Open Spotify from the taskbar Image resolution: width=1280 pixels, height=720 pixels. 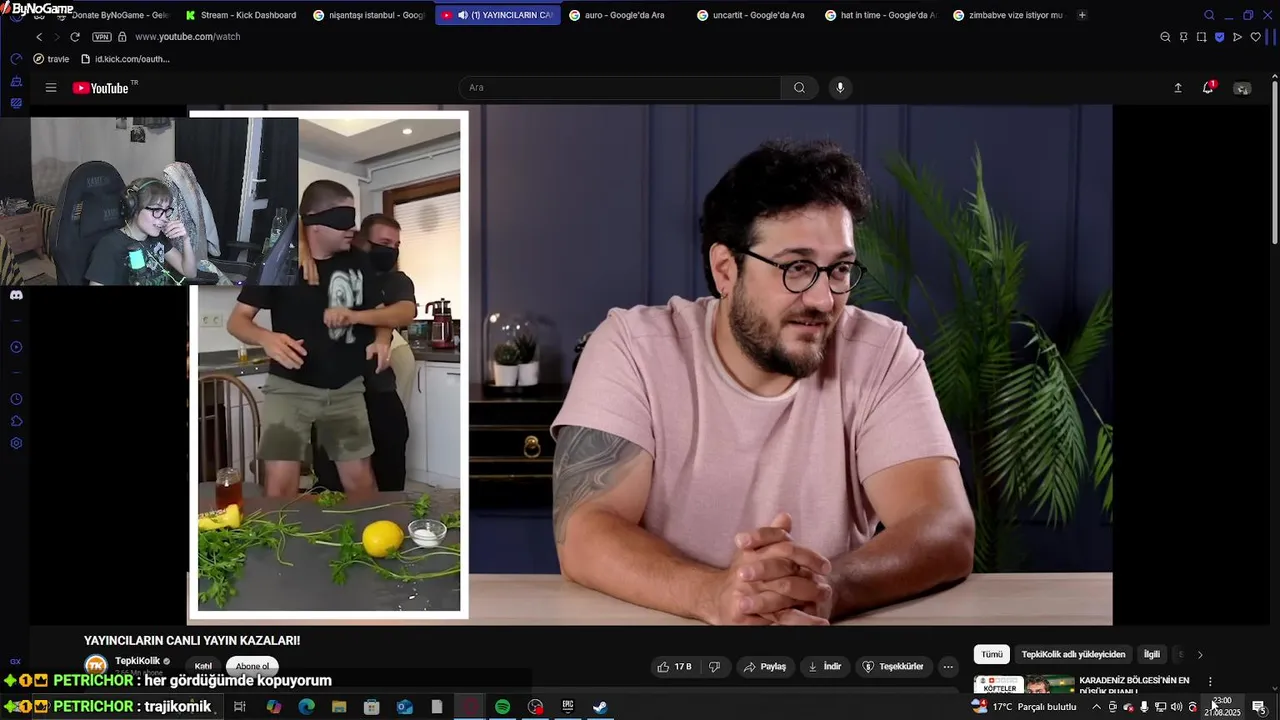(x=502, y=707)
